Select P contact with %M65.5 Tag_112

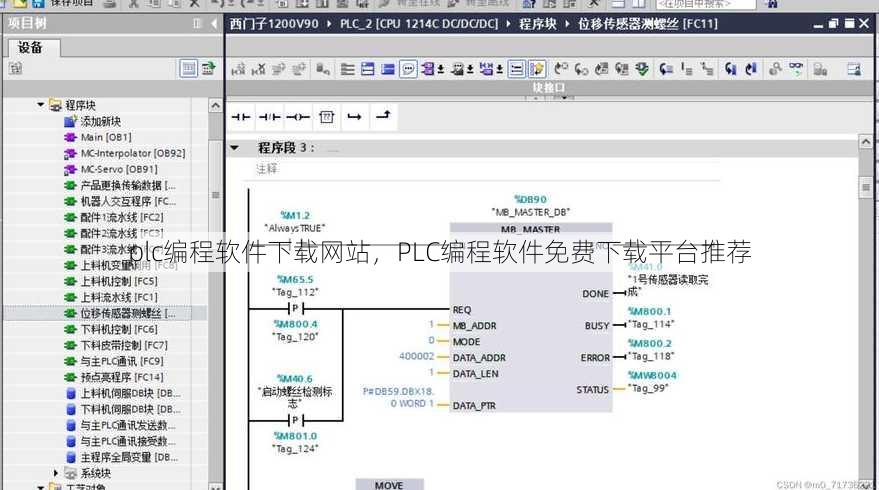tap(295, 308)
